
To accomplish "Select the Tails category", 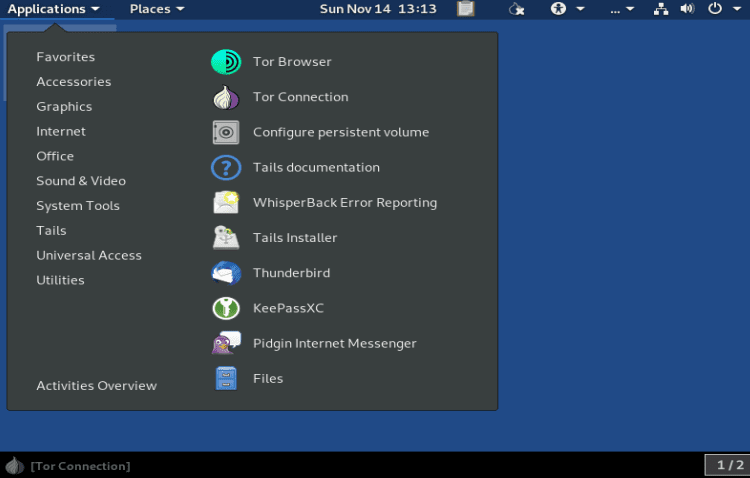I will [x=51, y=231].
